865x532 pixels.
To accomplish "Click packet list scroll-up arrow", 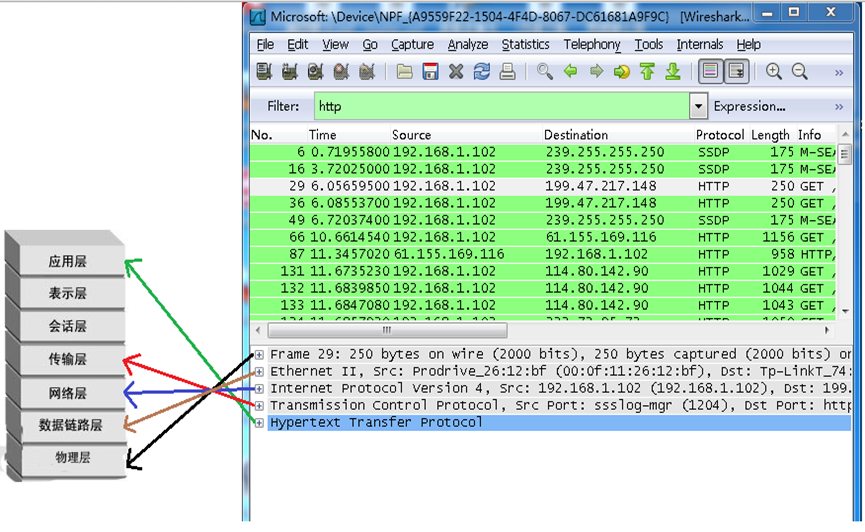I will pos(845,135).
